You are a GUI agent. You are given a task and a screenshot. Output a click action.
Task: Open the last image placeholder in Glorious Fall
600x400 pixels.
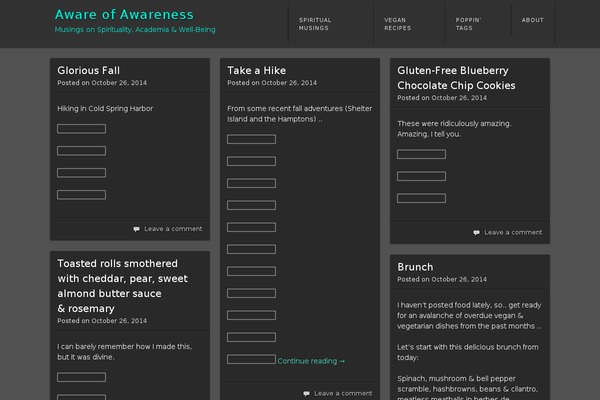(x=82, y=195)
